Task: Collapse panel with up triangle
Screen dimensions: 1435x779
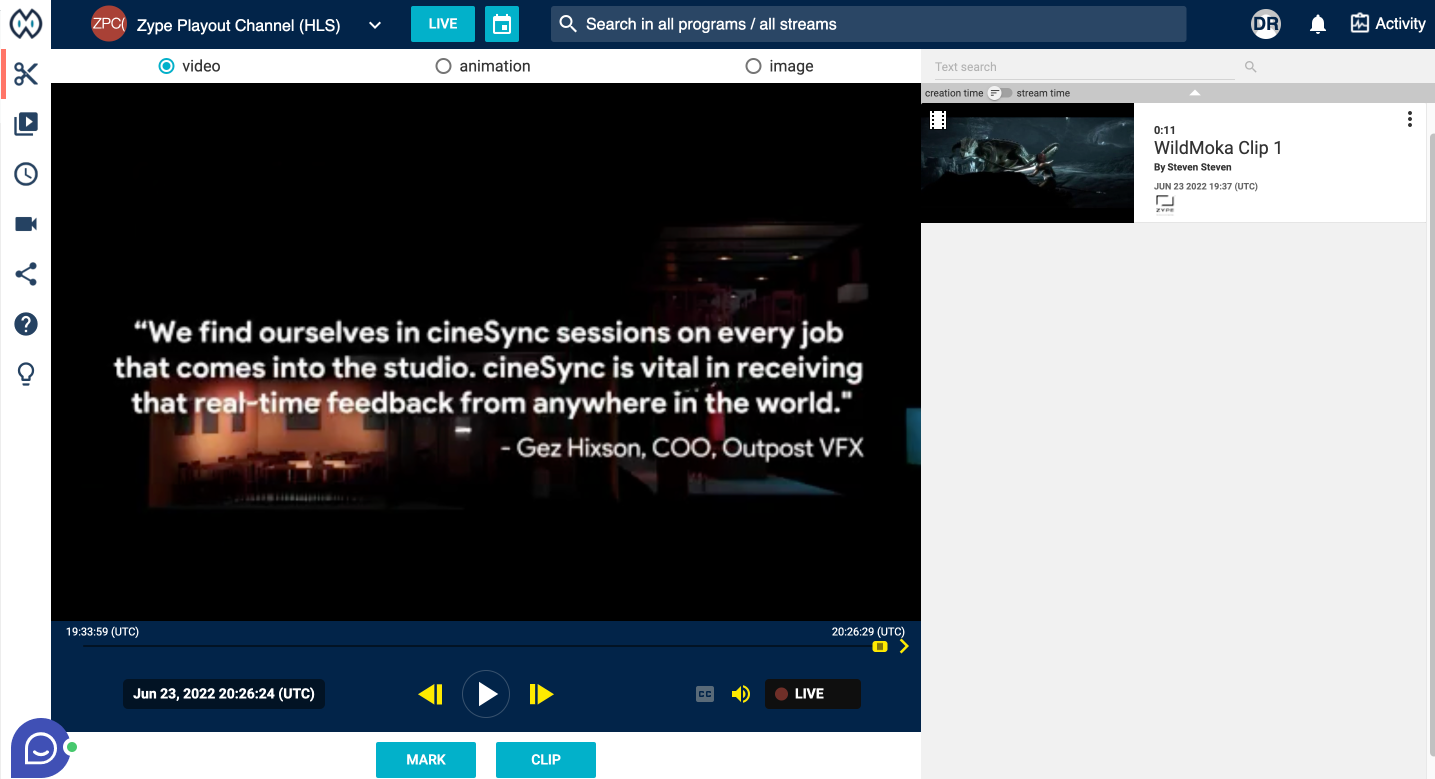Action: [x=1194, y=93]
